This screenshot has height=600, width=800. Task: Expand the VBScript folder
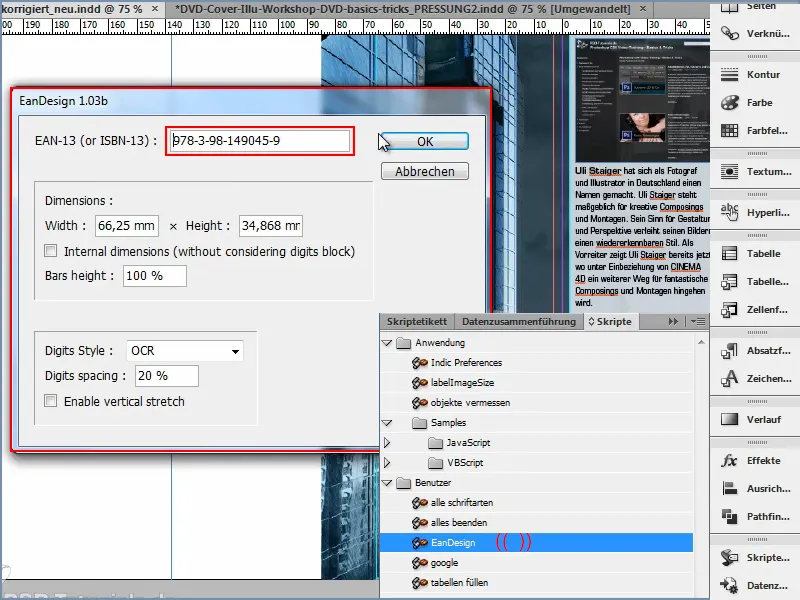click(x=387, y=463)
